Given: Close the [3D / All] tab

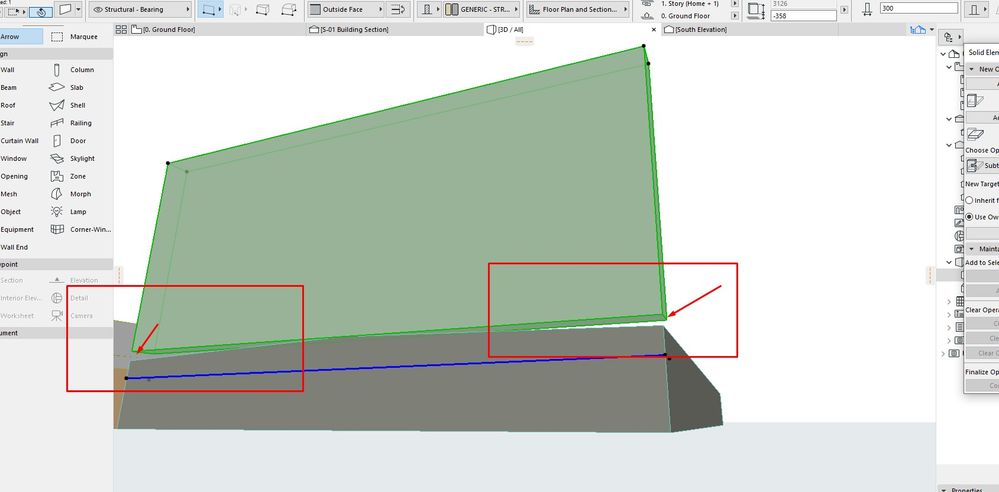Looking at the screenshot, I should coord(654,29).
